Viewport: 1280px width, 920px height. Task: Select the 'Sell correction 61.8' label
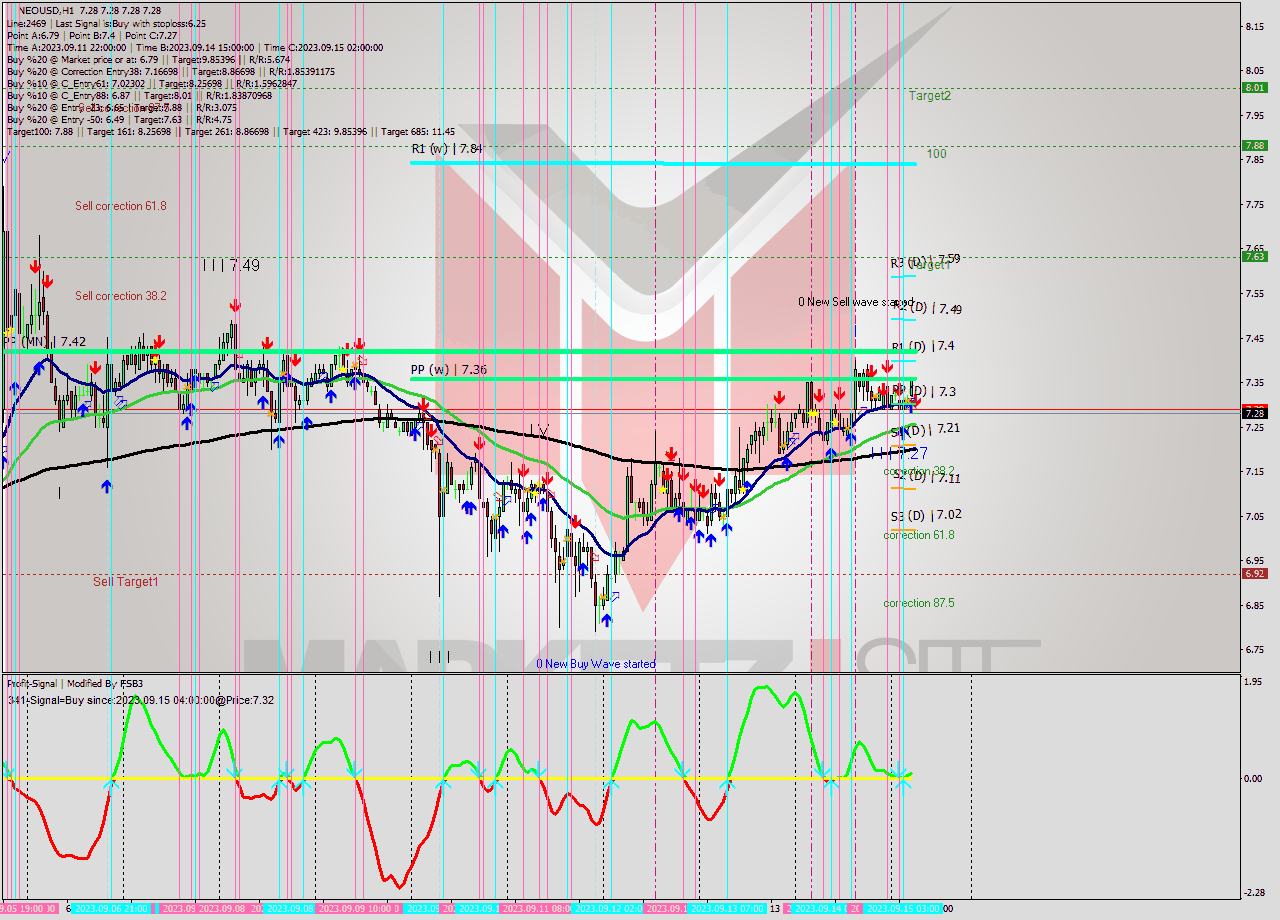(x=121, y=206)
